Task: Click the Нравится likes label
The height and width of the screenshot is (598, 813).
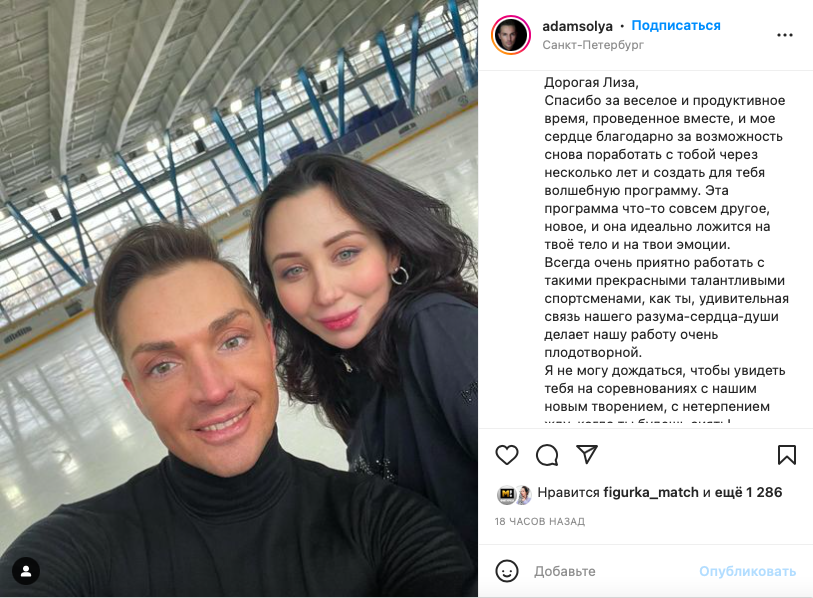Action: pyautogui.click(x=568, y=492)
